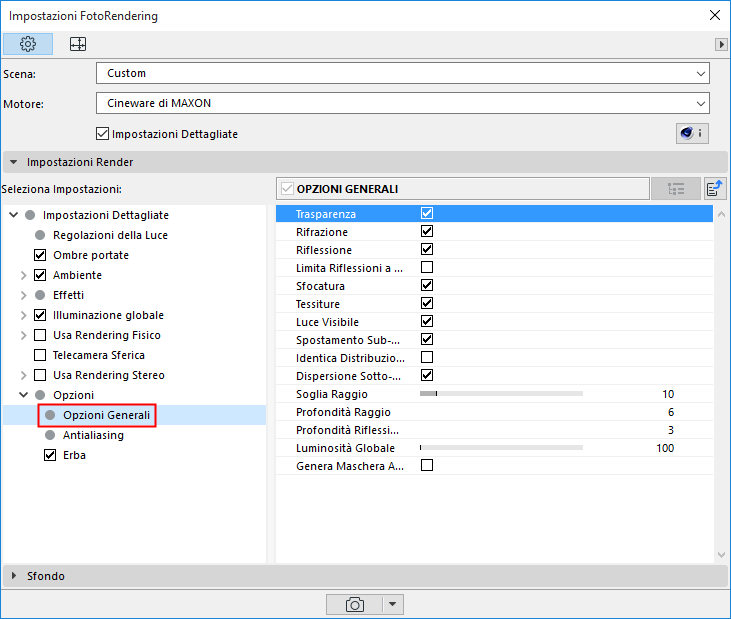Viewport: 731px width, 619px height.
Task: Toggle the Illuminazione globale checkbox
Action: click(x=40, y=315)
